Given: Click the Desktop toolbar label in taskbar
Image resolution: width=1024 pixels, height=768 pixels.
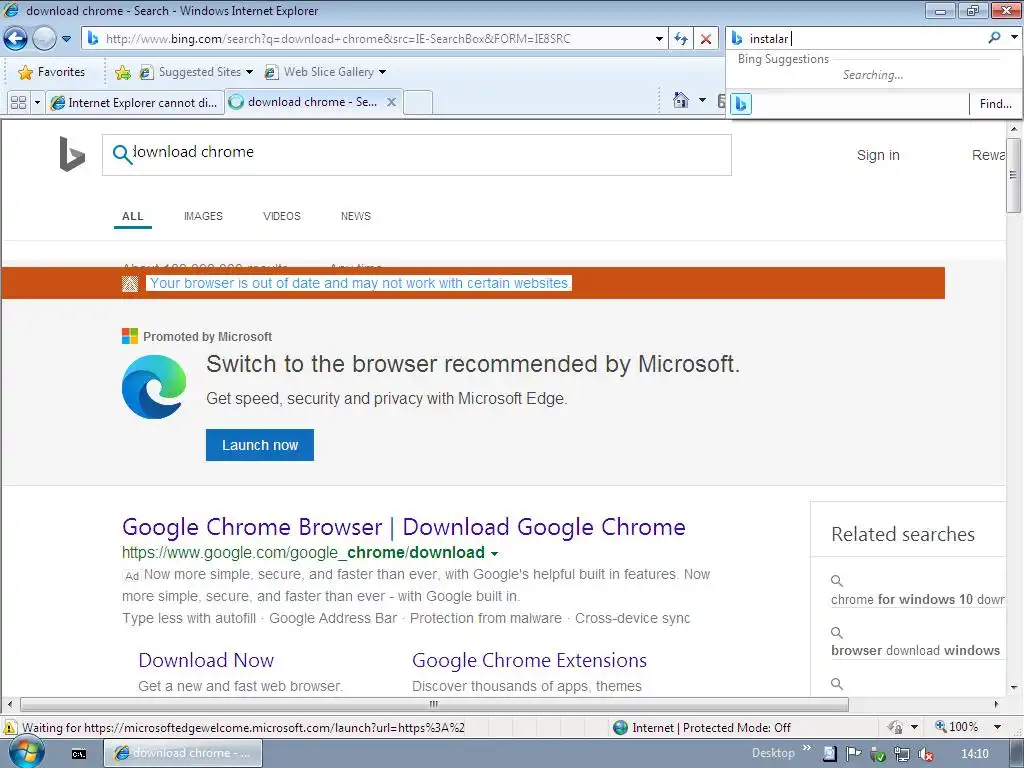Looking at the screenshot, I should [x=773, y=753].
